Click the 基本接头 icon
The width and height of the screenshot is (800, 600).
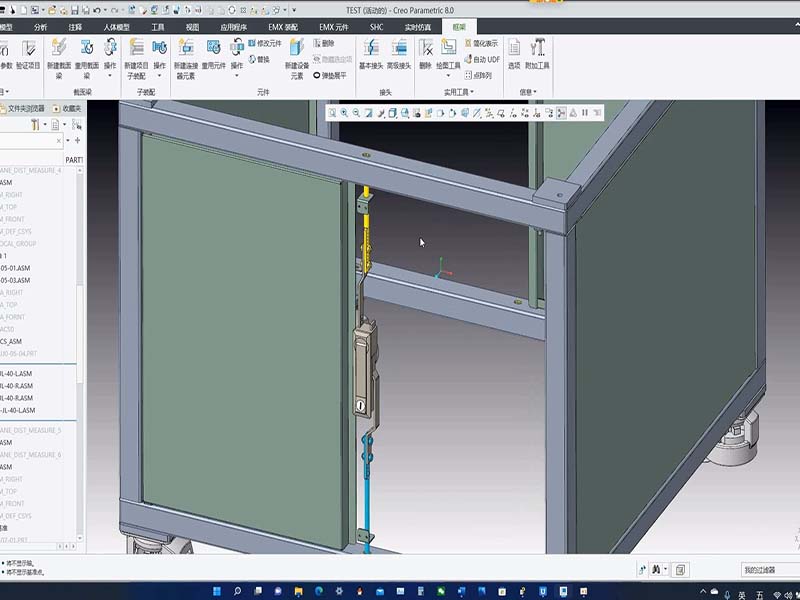(x=370, y=48)
